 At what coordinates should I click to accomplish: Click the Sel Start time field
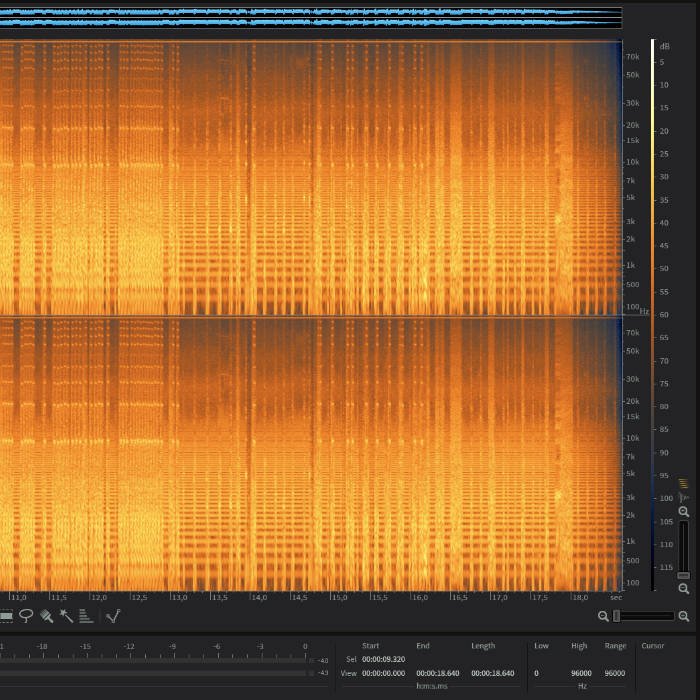pyautogui.click(x=383, y=660)
